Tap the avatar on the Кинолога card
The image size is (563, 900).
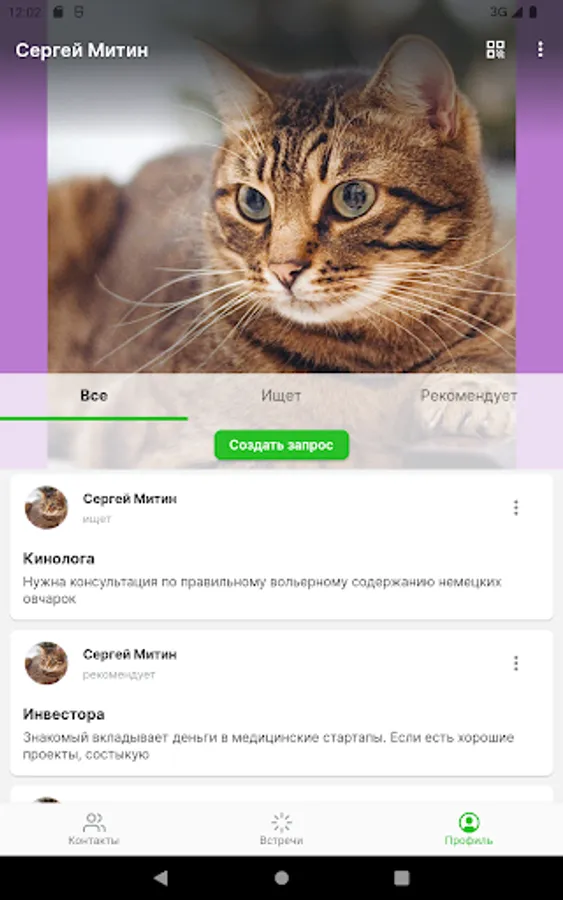[46, 507]
